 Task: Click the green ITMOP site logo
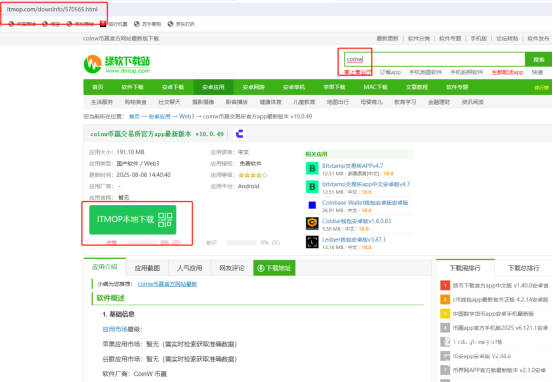click(117, 64)
